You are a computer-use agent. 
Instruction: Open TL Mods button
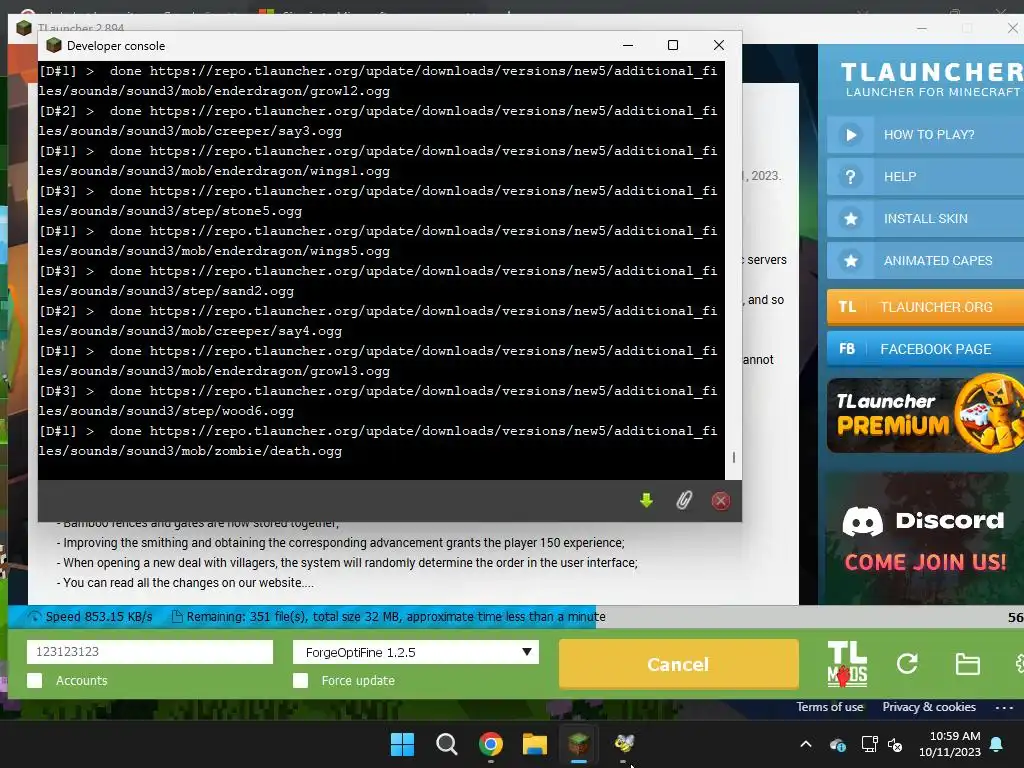pos(847,664)
